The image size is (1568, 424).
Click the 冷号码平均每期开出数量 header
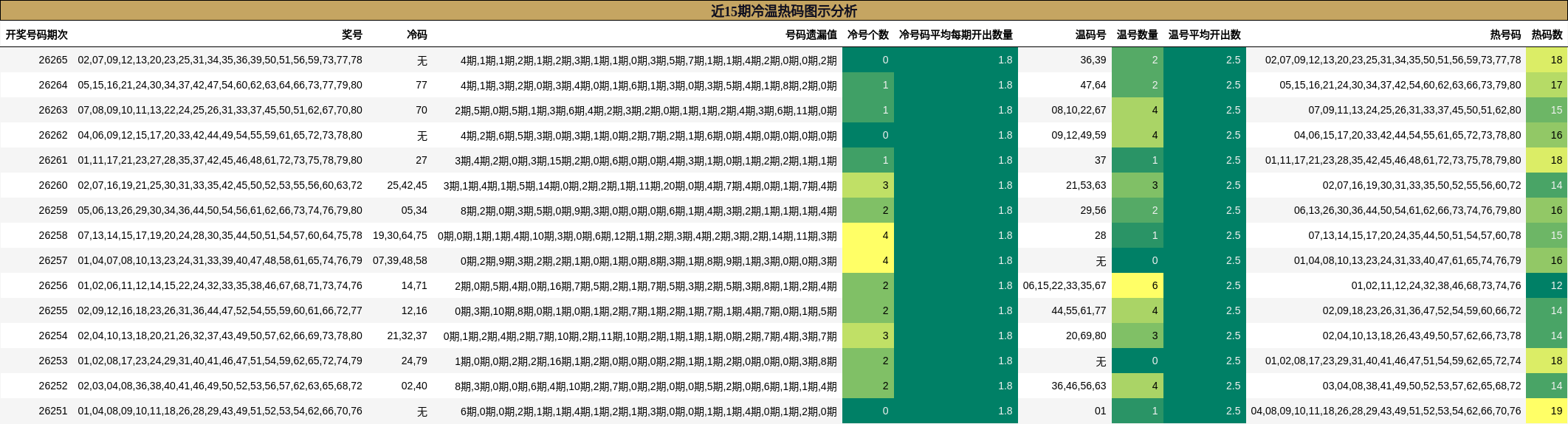[956, 35]
